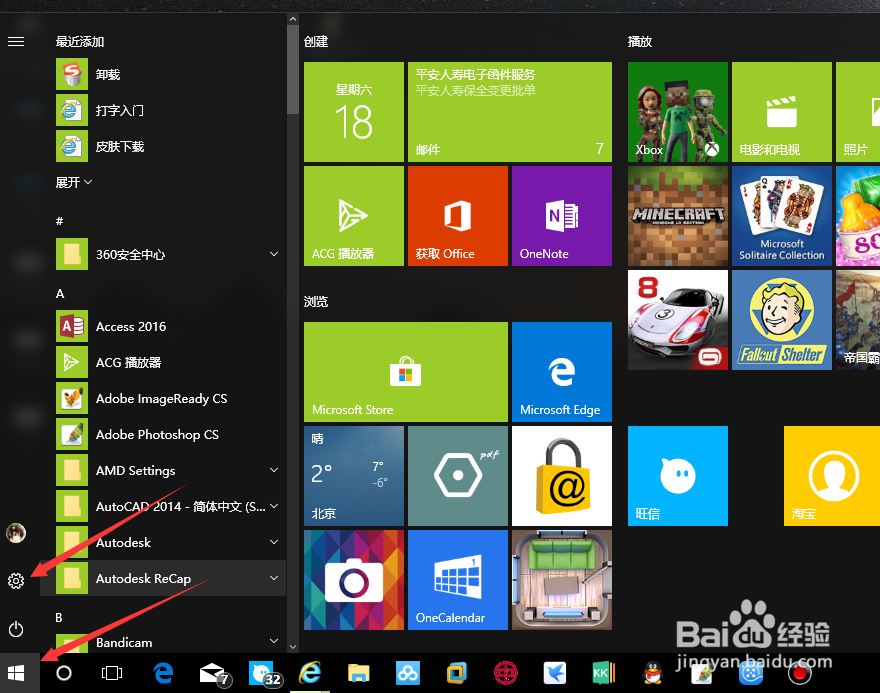Open the camera app tile
This screenshot has height=693, width=880.
pyautogui.click(x=354, y=580)
